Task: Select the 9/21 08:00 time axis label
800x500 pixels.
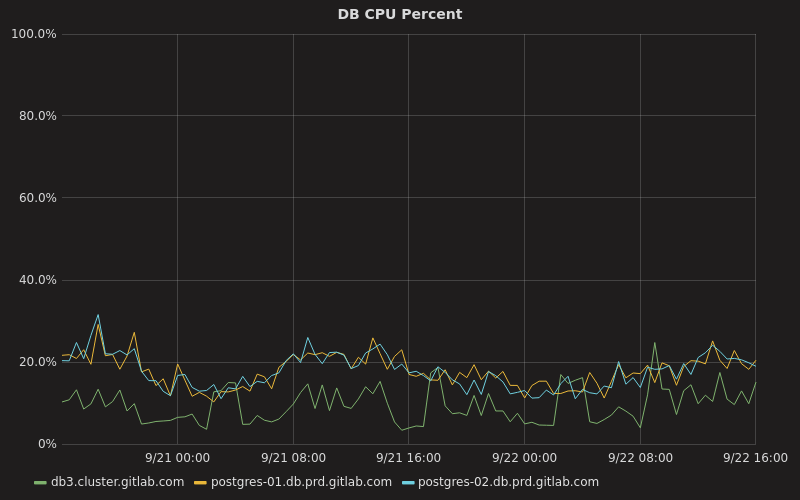Action: point(293,458)
